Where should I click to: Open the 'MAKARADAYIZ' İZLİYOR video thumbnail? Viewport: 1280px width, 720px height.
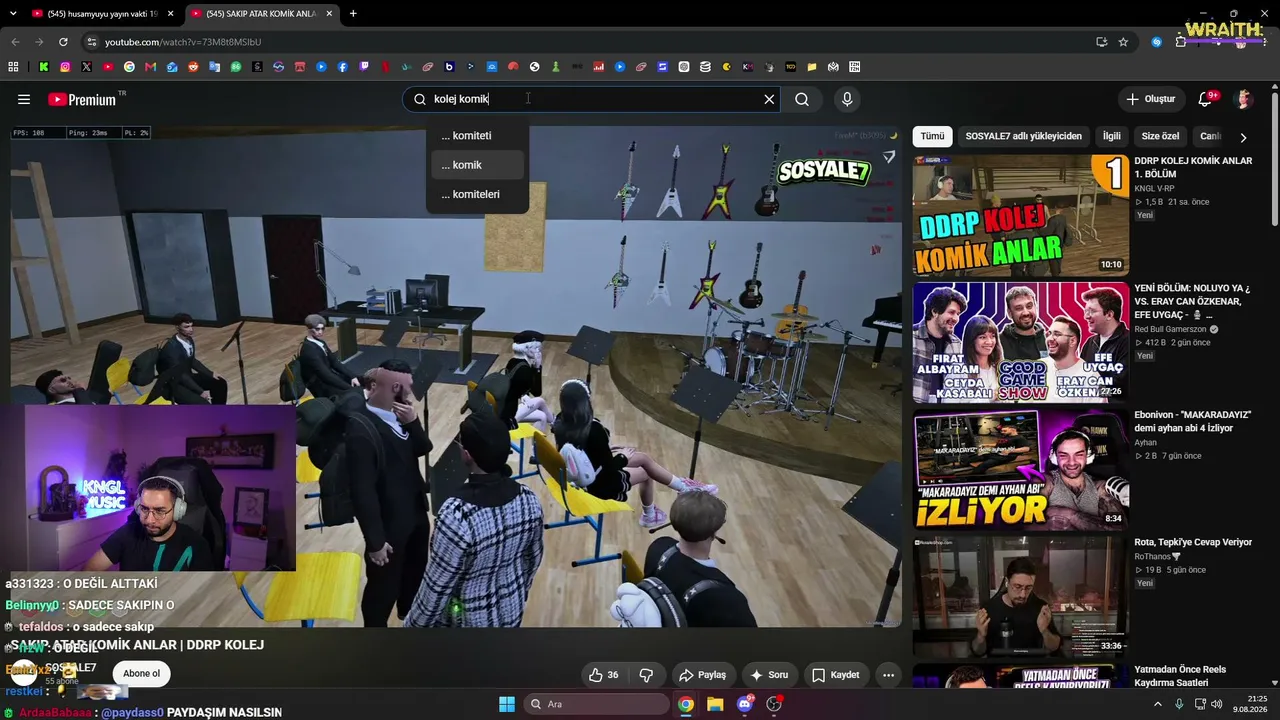coord(1020,469)
